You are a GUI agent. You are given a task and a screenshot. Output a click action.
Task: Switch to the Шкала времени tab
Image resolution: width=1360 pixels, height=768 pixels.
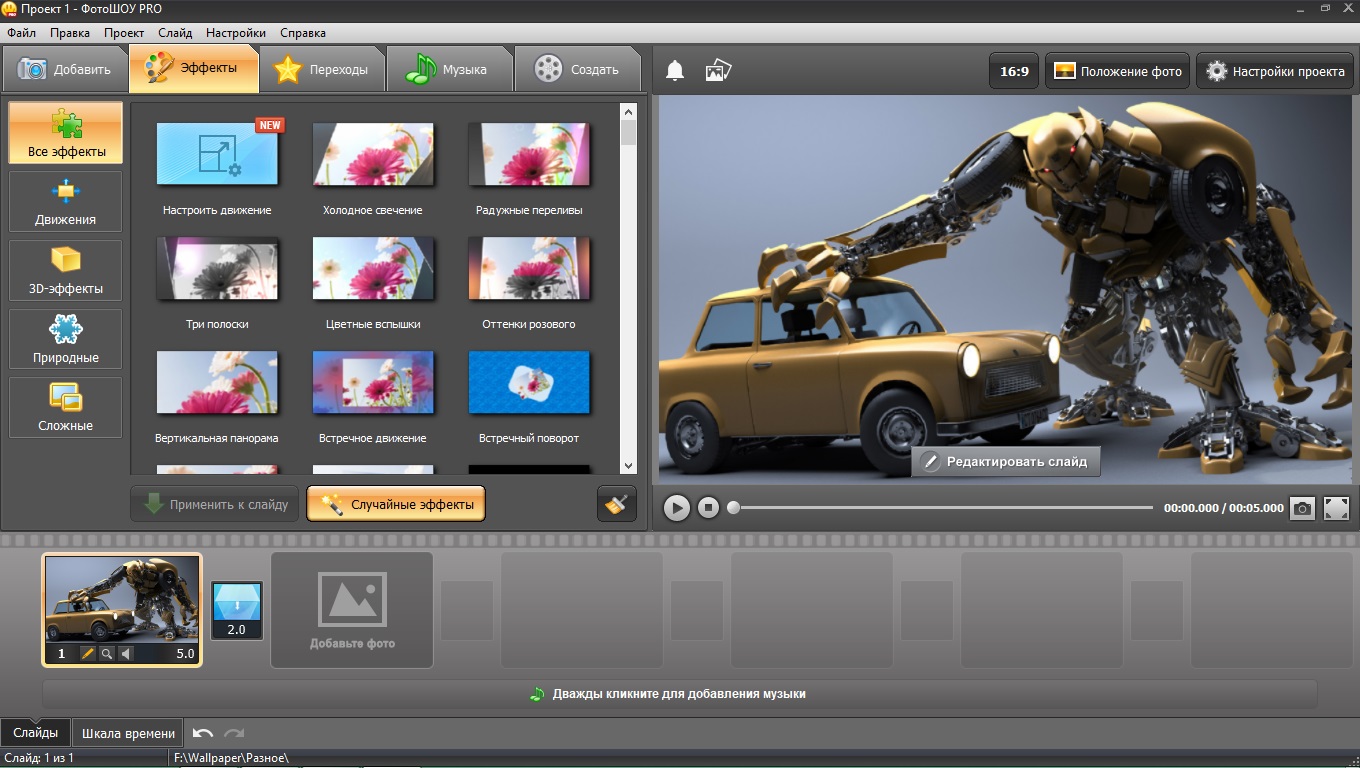pyautogui.click(x=128, y=733)
